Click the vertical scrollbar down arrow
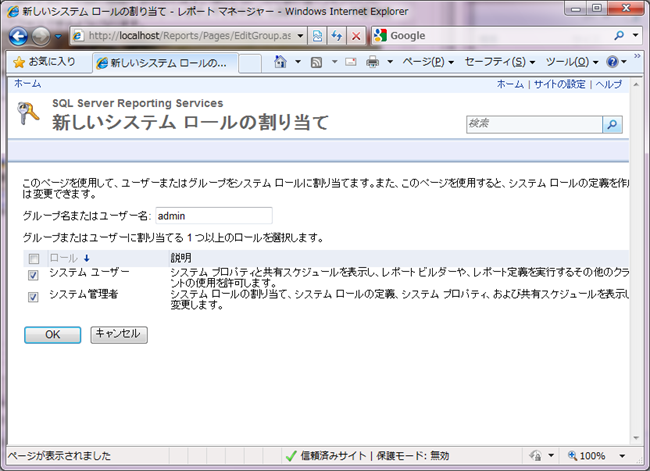This screenshot has height=471, width=650. pos(636,438)
